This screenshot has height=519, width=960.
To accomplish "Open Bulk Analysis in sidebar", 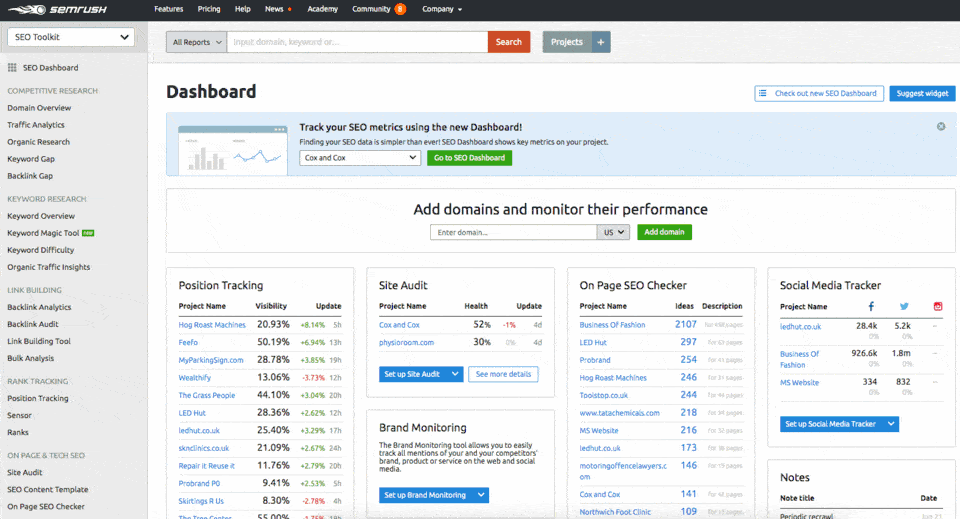I will (x=31, y=359).
